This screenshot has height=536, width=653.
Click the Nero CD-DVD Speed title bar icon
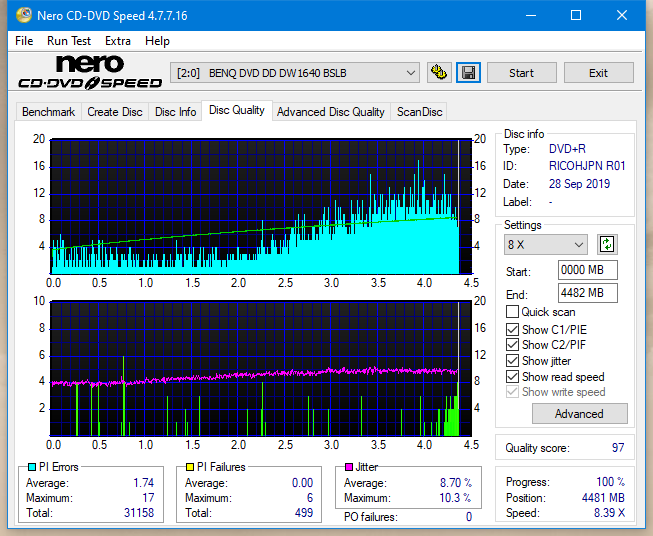pos(24,15)
